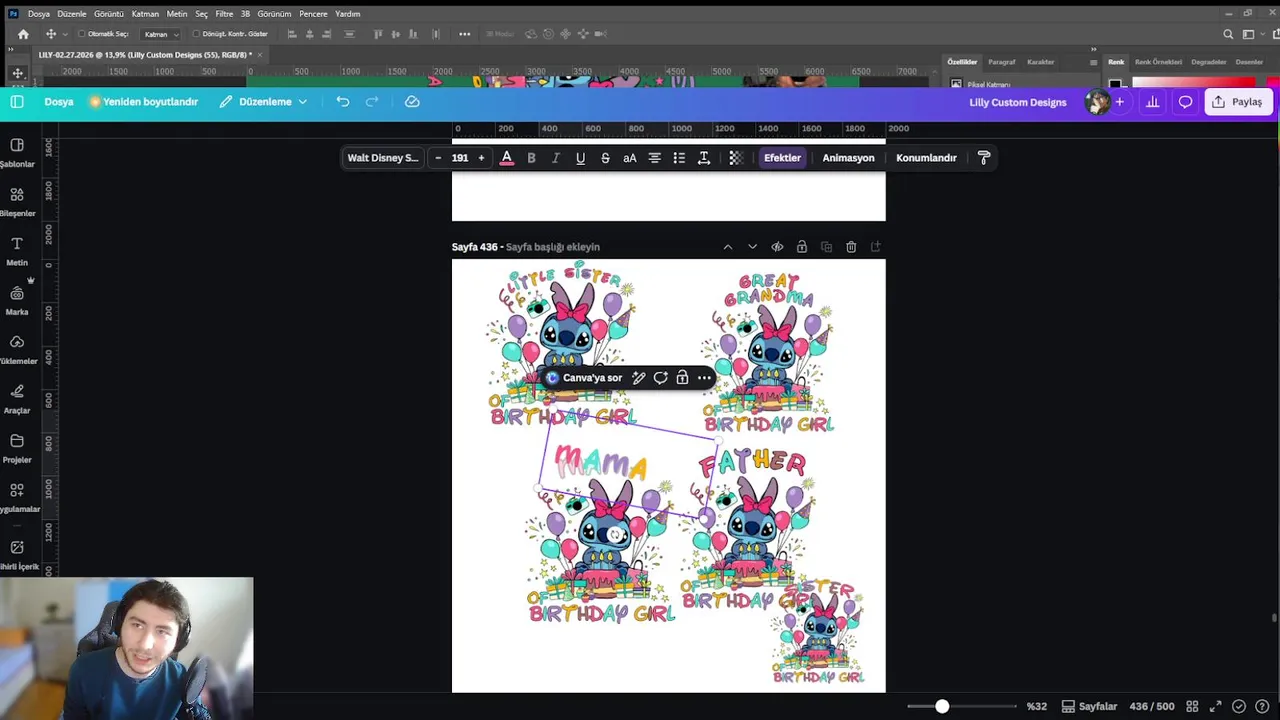
Task: Open more options ellipsis on floating toolbar
Action: (704, 378)
